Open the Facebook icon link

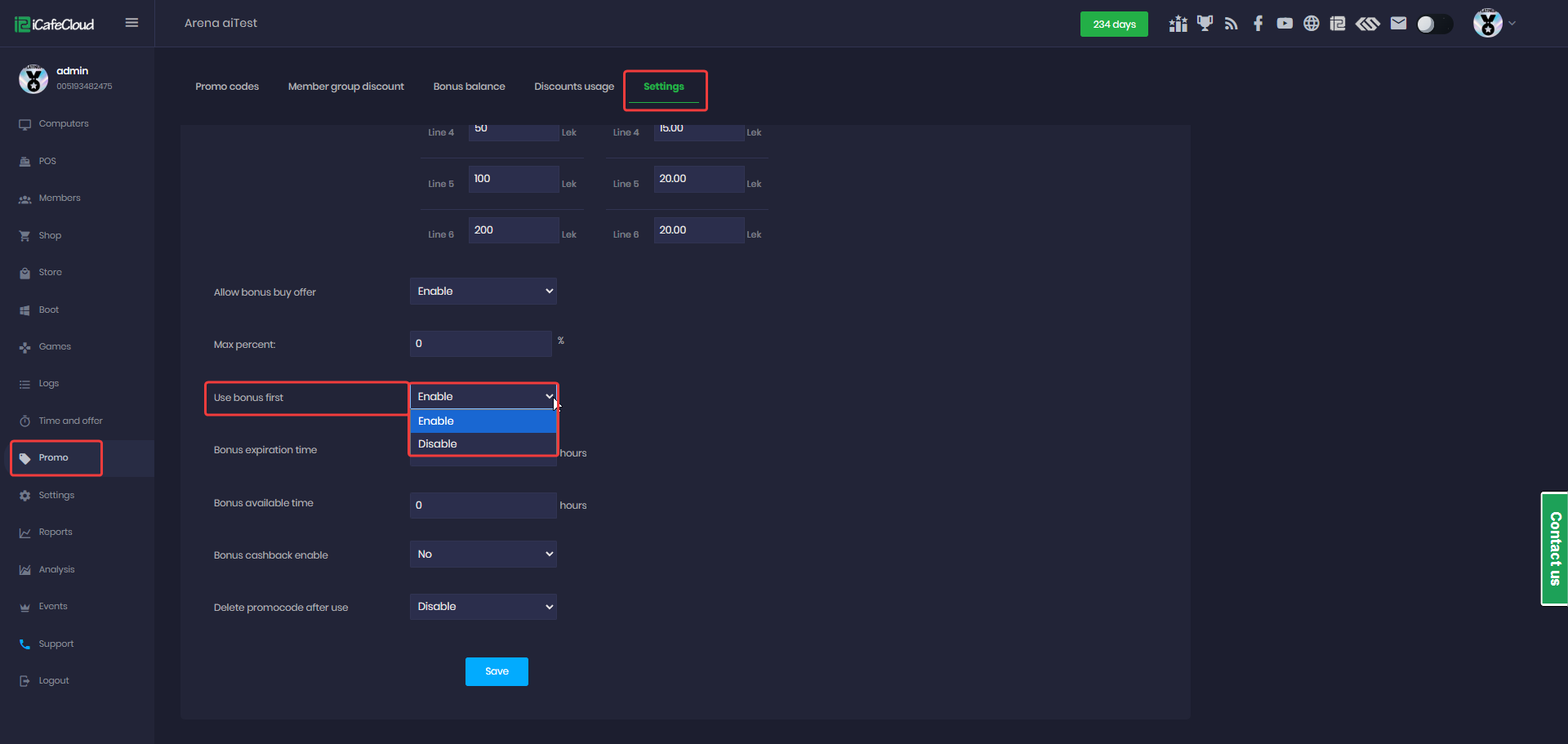click(x=1258, y=24)
